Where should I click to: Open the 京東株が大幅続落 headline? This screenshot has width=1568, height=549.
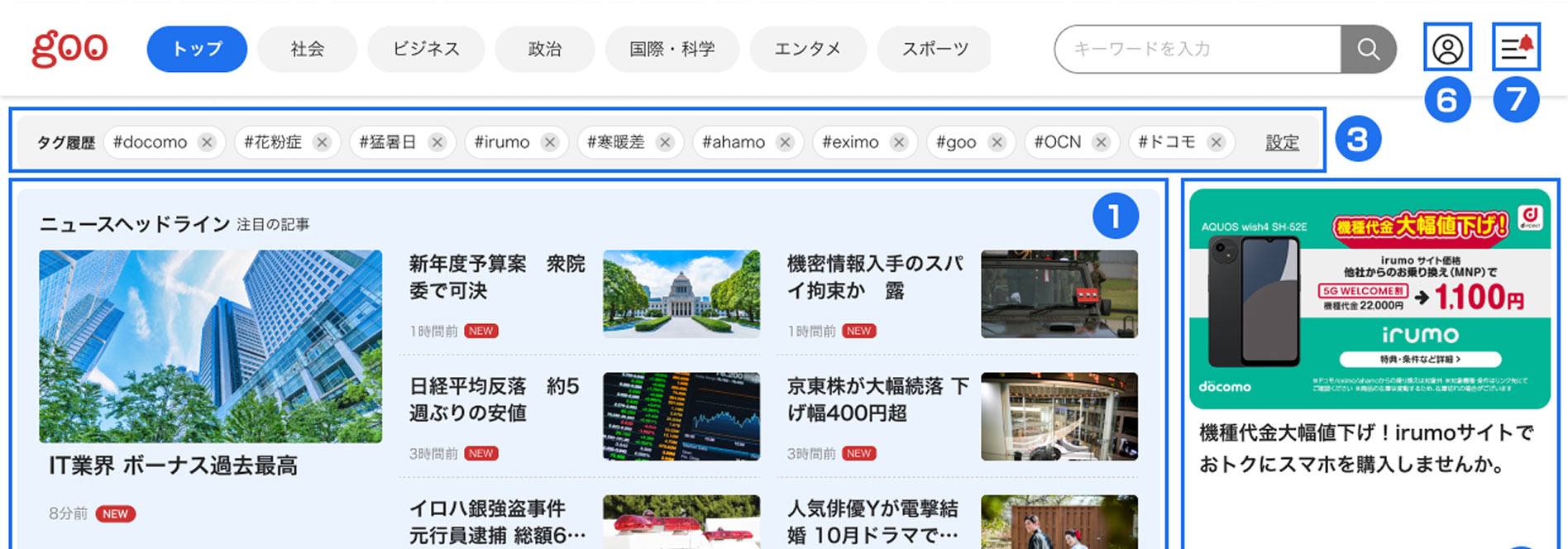click(878, 399)
